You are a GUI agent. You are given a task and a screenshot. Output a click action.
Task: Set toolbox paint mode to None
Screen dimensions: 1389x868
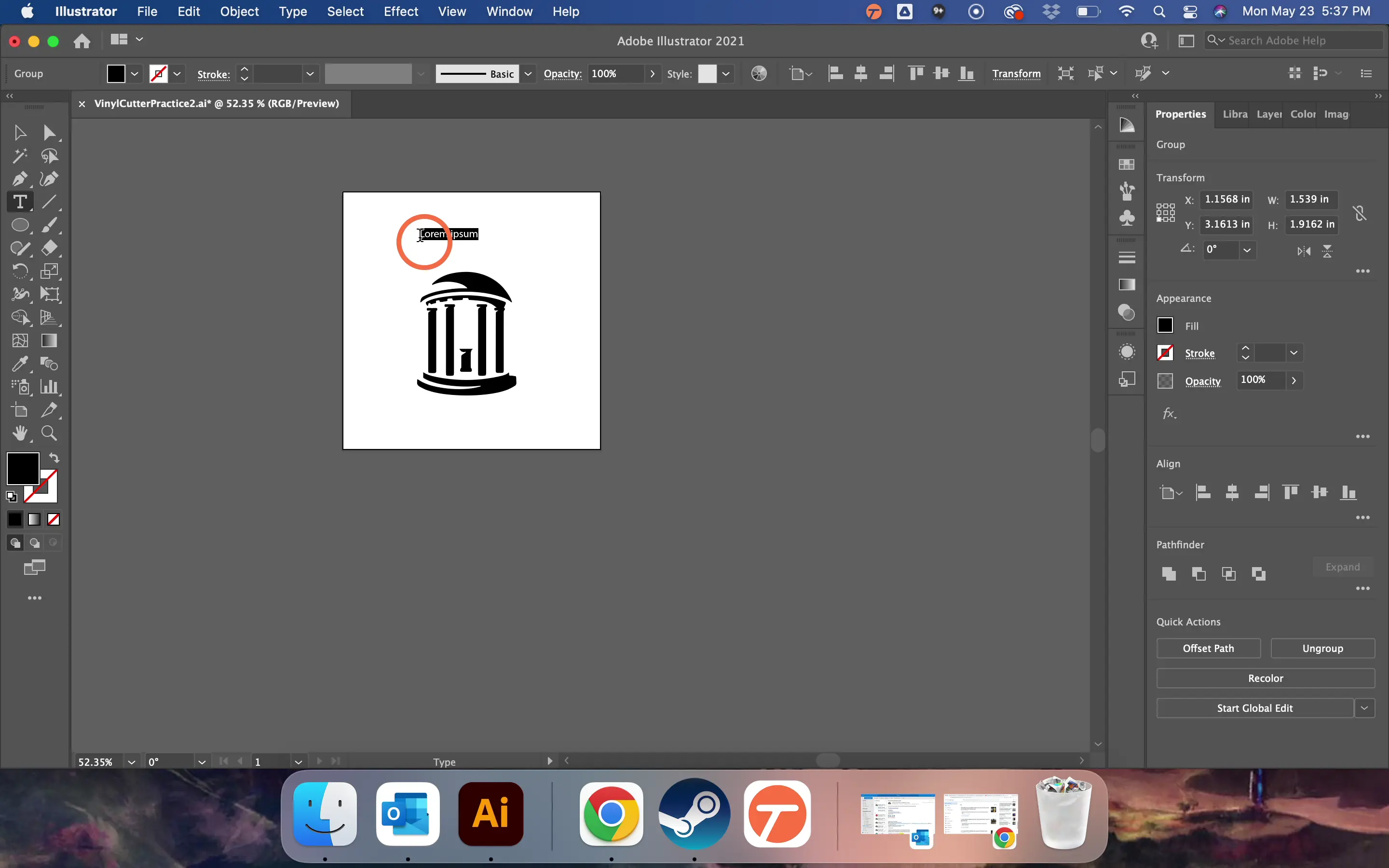54,519
